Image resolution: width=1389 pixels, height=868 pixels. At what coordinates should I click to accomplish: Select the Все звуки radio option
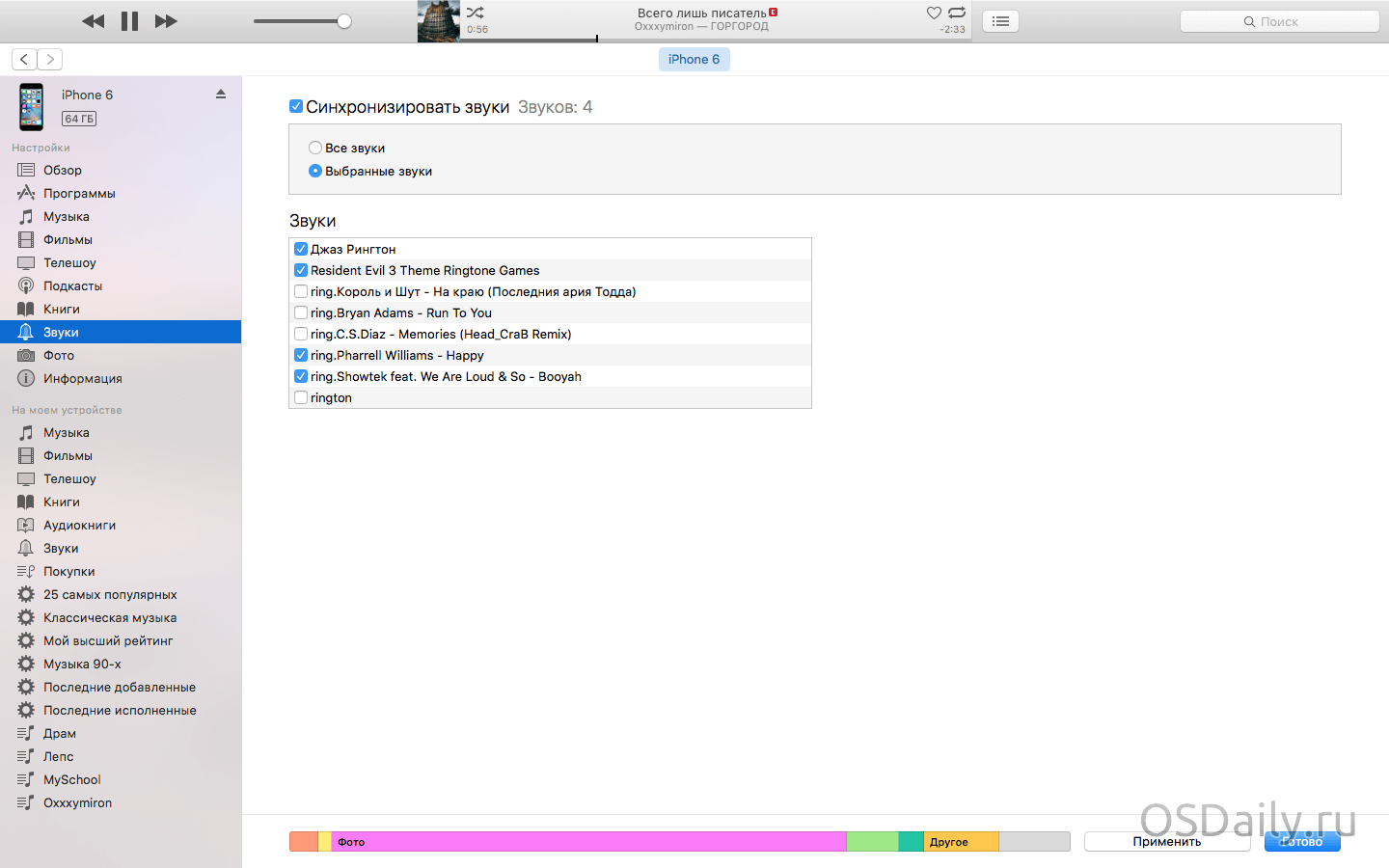pyautogui.click(x=315, y=148)
